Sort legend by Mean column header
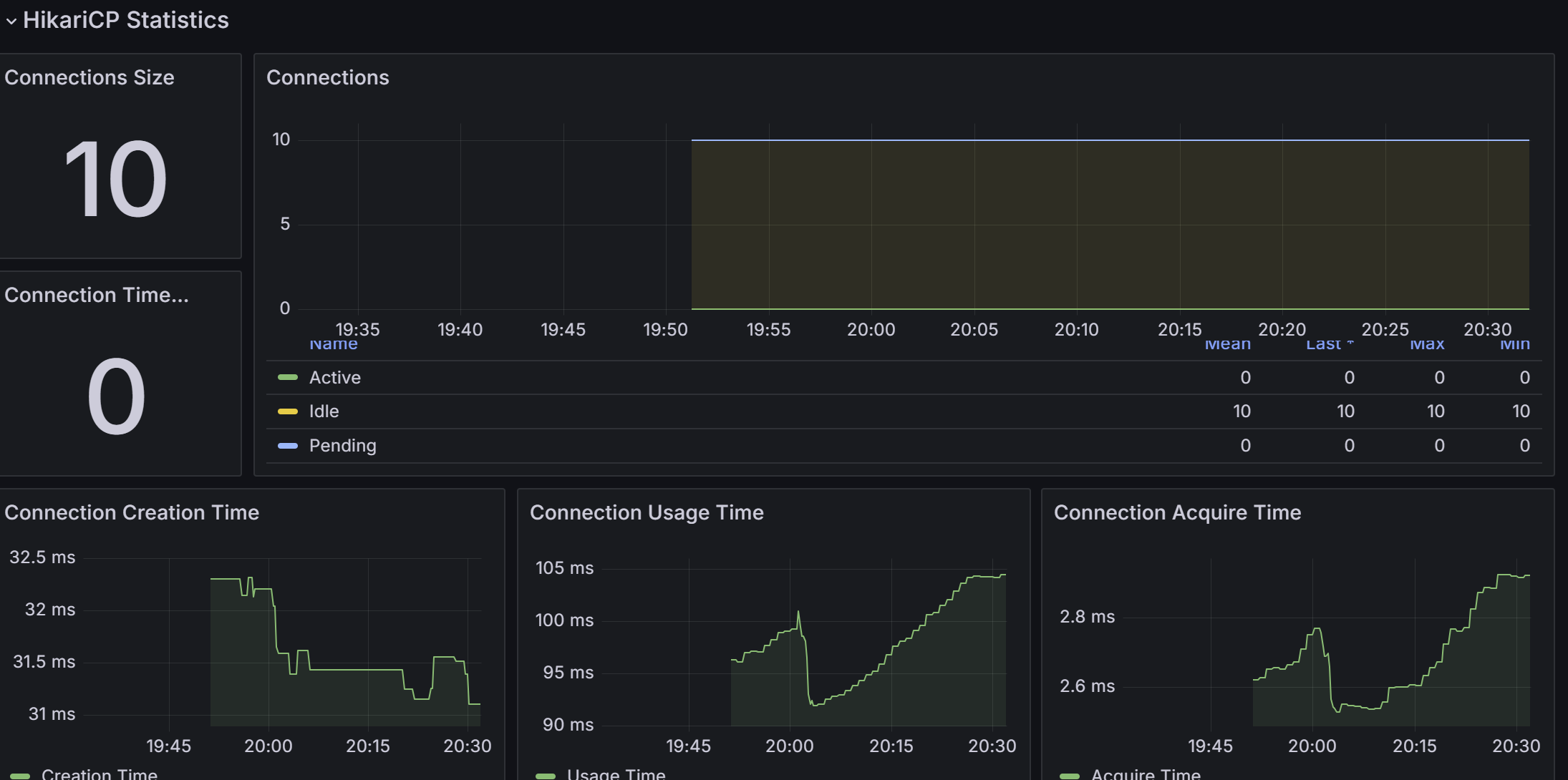This screenshot has height=780, width=1568. (1227, 345)
